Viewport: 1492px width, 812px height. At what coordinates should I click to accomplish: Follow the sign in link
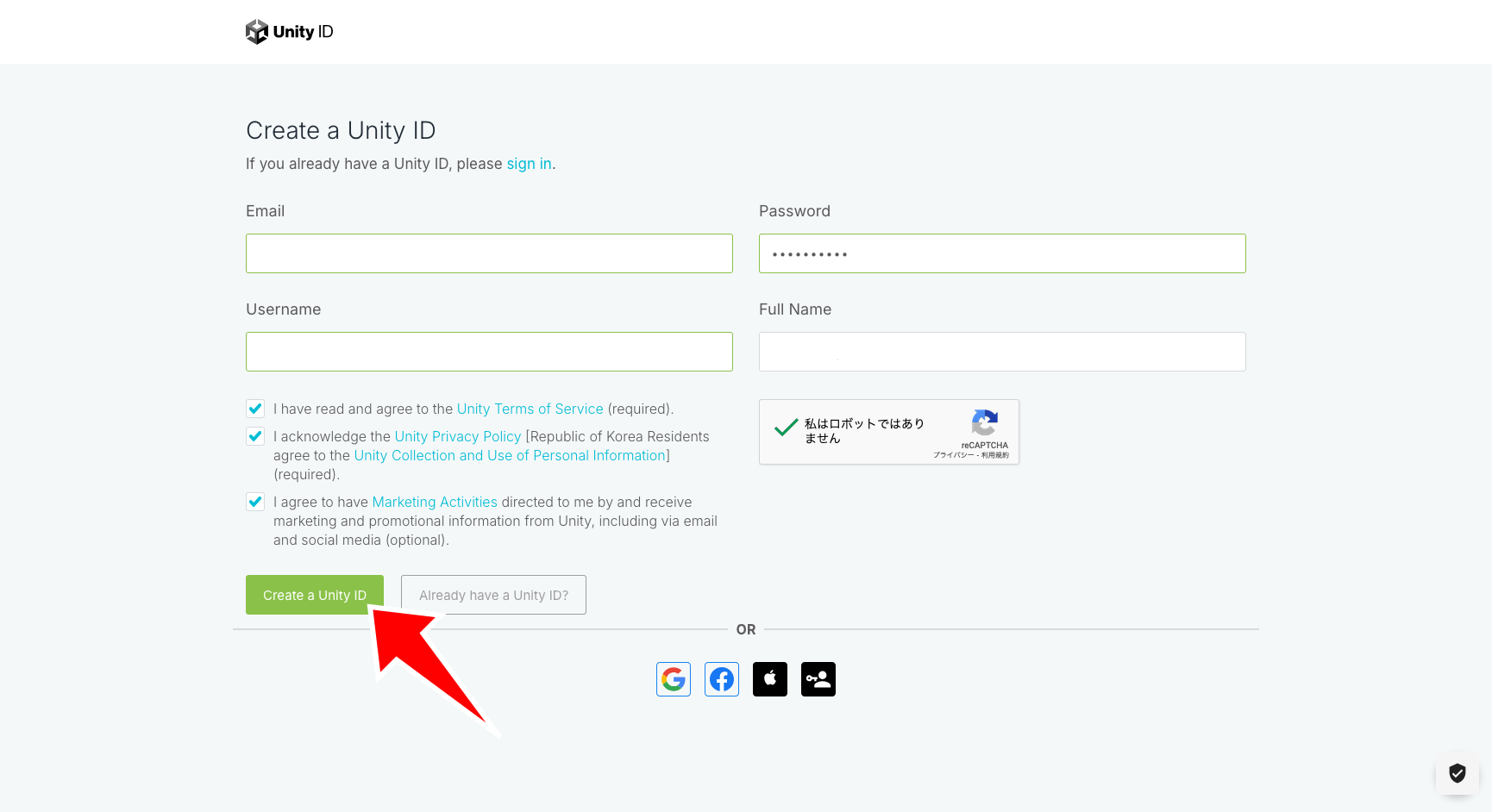tap(529, 164)
